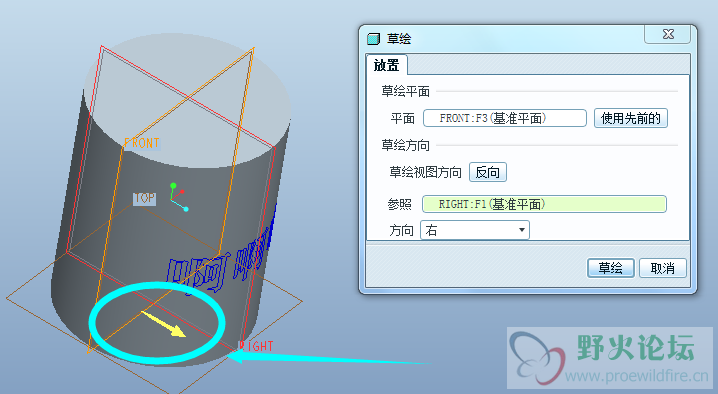Select the RIGHT datum plane label

[256, 346]
